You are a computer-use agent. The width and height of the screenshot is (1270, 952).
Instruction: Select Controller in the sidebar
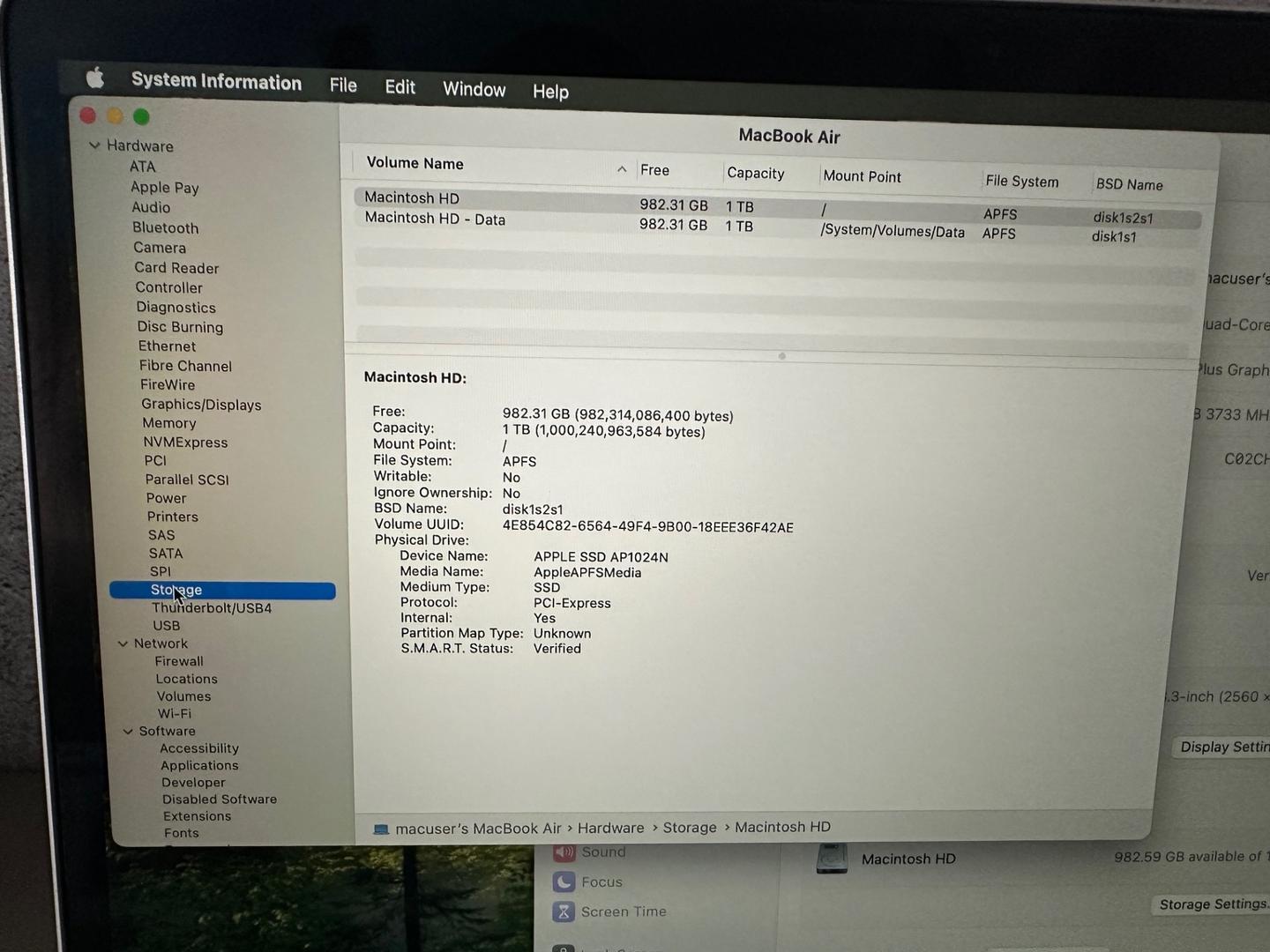click(x=168, y=287)
